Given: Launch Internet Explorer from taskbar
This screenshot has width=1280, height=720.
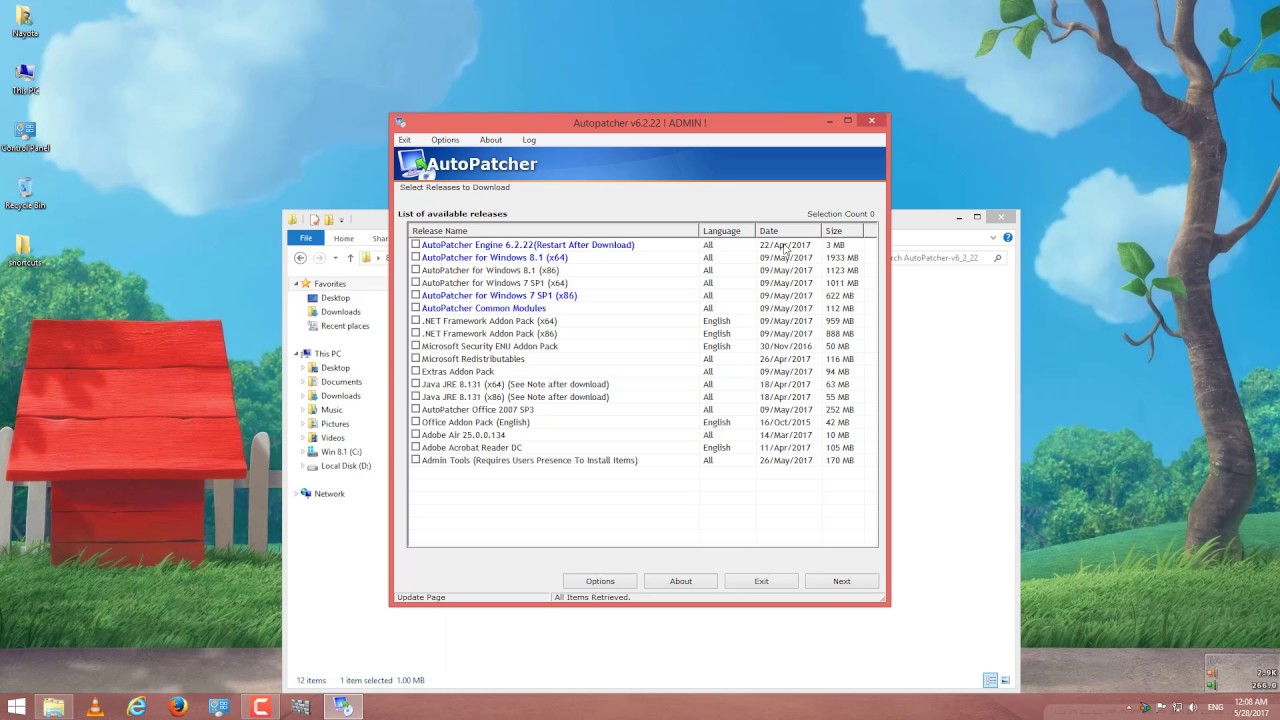Looking at the screenshot, I should click(x=136, y=707).
